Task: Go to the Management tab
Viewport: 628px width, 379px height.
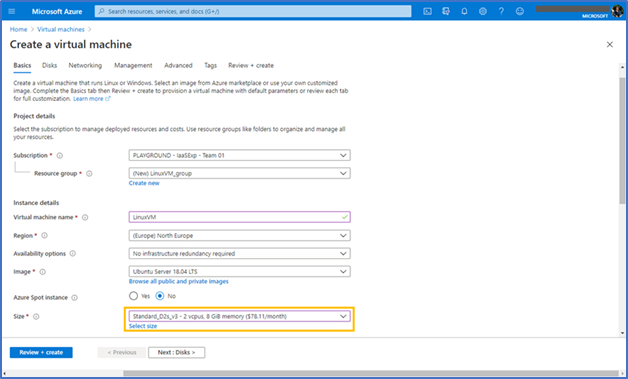Action: [x=133, y=65]
